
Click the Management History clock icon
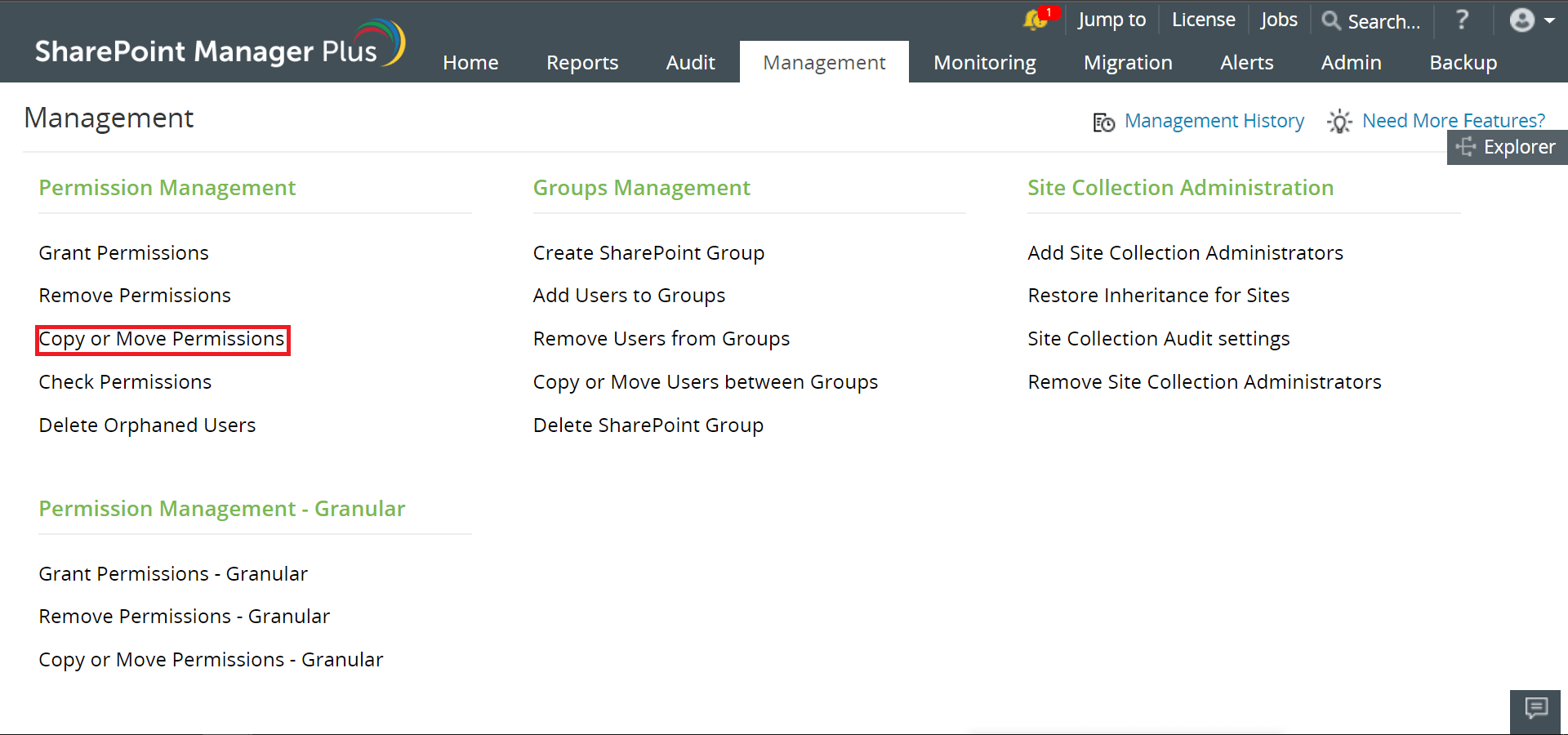click(1102, 122)
